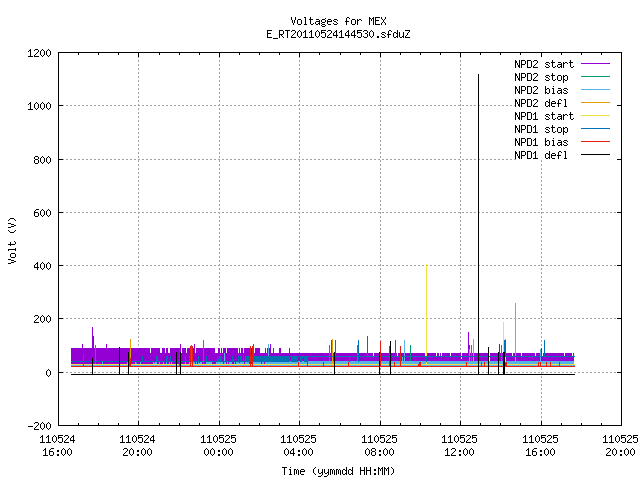The height and width of the screenshot is (480, 640).
Task: Click the -200 y-axis tick label
Action: click(x=39, y=426)
